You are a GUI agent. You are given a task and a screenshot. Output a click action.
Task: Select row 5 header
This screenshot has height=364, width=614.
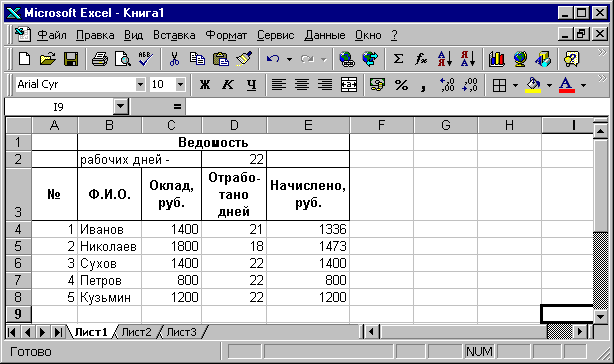point(18,246)
